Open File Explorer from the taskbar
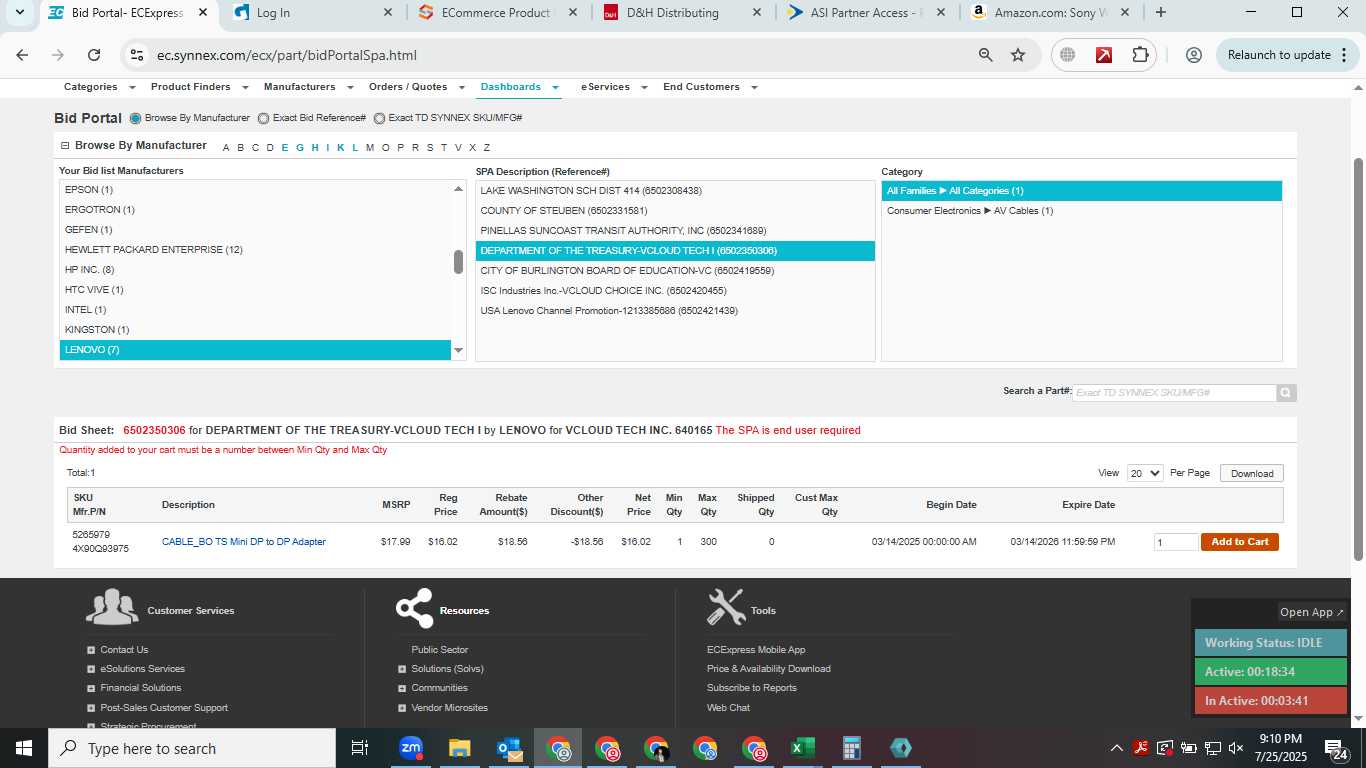Image resolution: width=1366 pixels, height=768 pixels. pos(459,748)
